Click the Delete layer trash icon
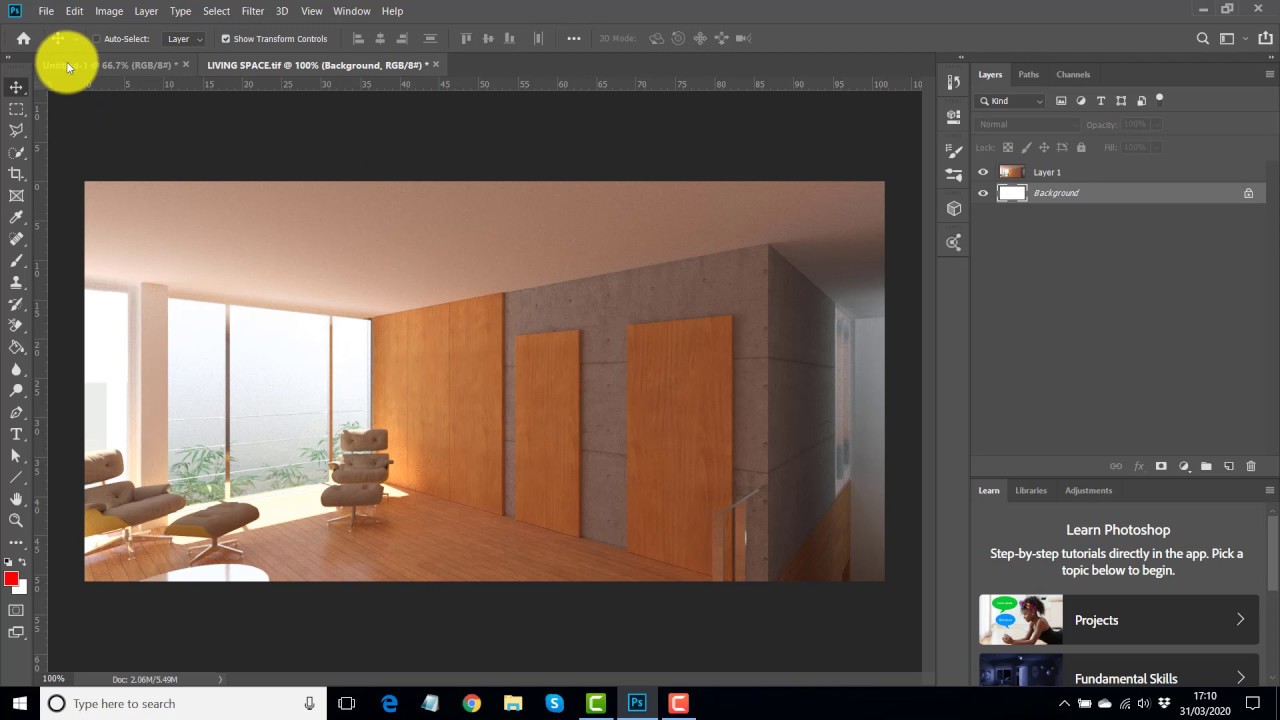 tap(1251, 466)
